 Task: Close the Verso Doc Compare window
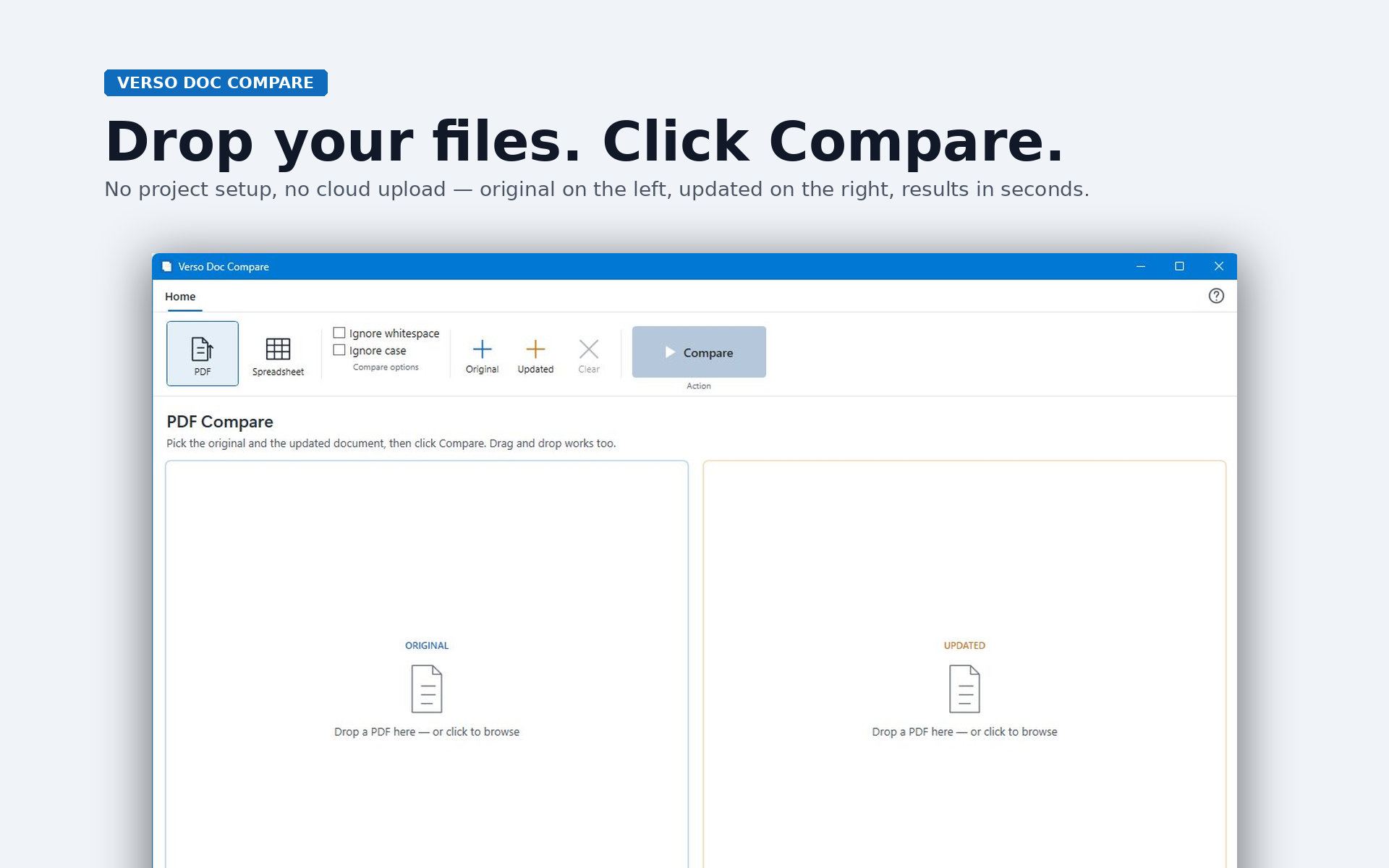pos(1219,266)
